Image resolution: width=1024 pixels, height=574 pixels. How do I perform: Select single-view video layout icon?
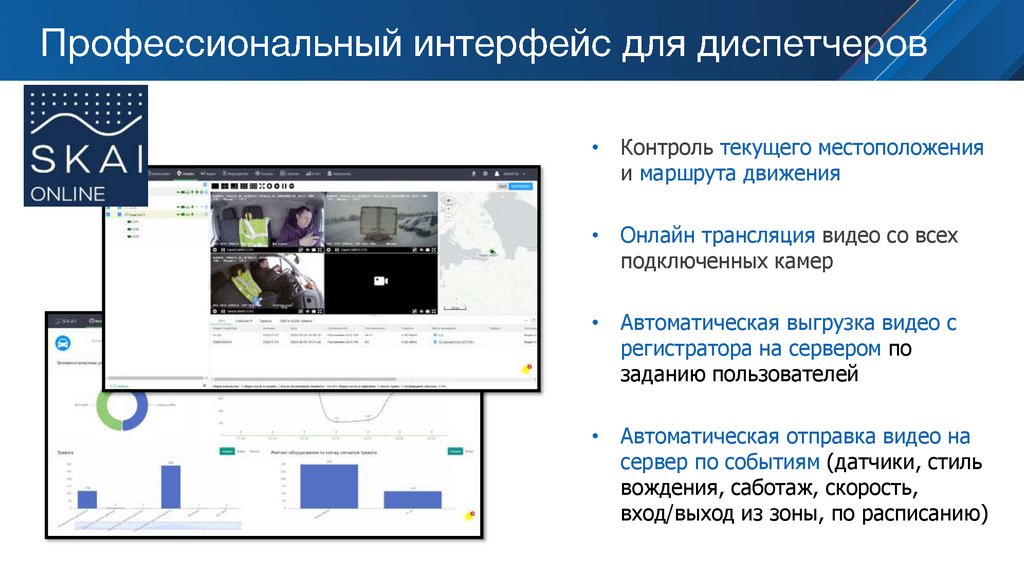coord(215,186)
